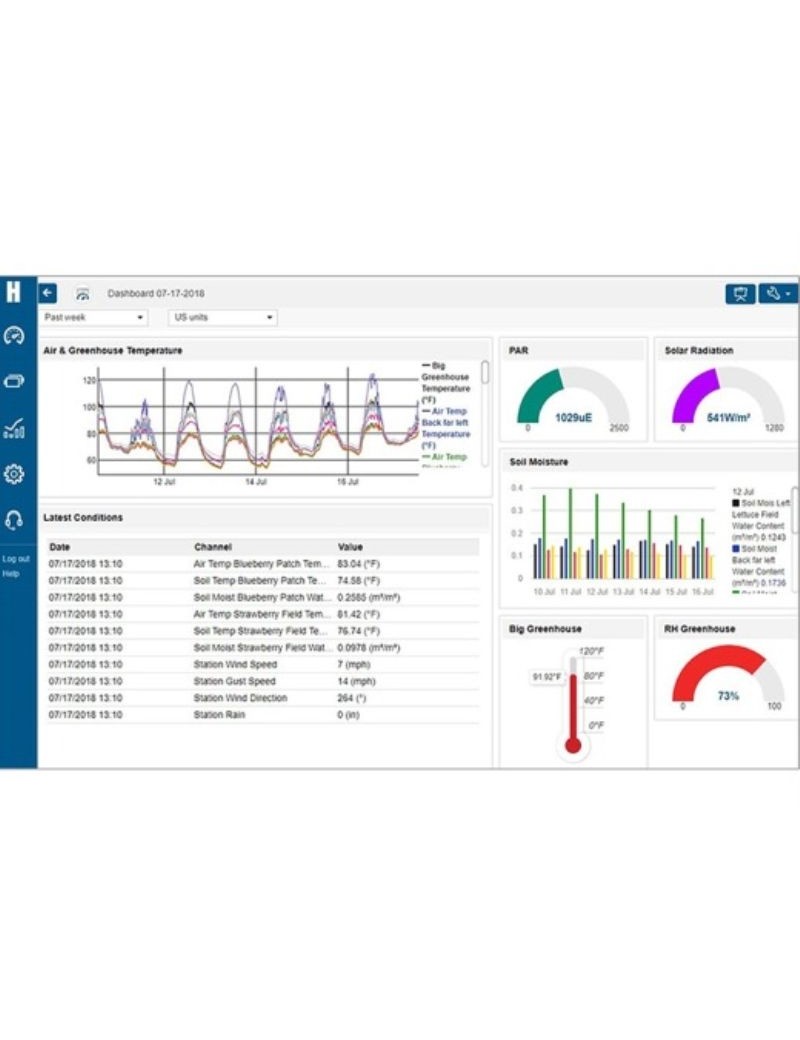Open the devices icon in sidebar

point(14,381)
